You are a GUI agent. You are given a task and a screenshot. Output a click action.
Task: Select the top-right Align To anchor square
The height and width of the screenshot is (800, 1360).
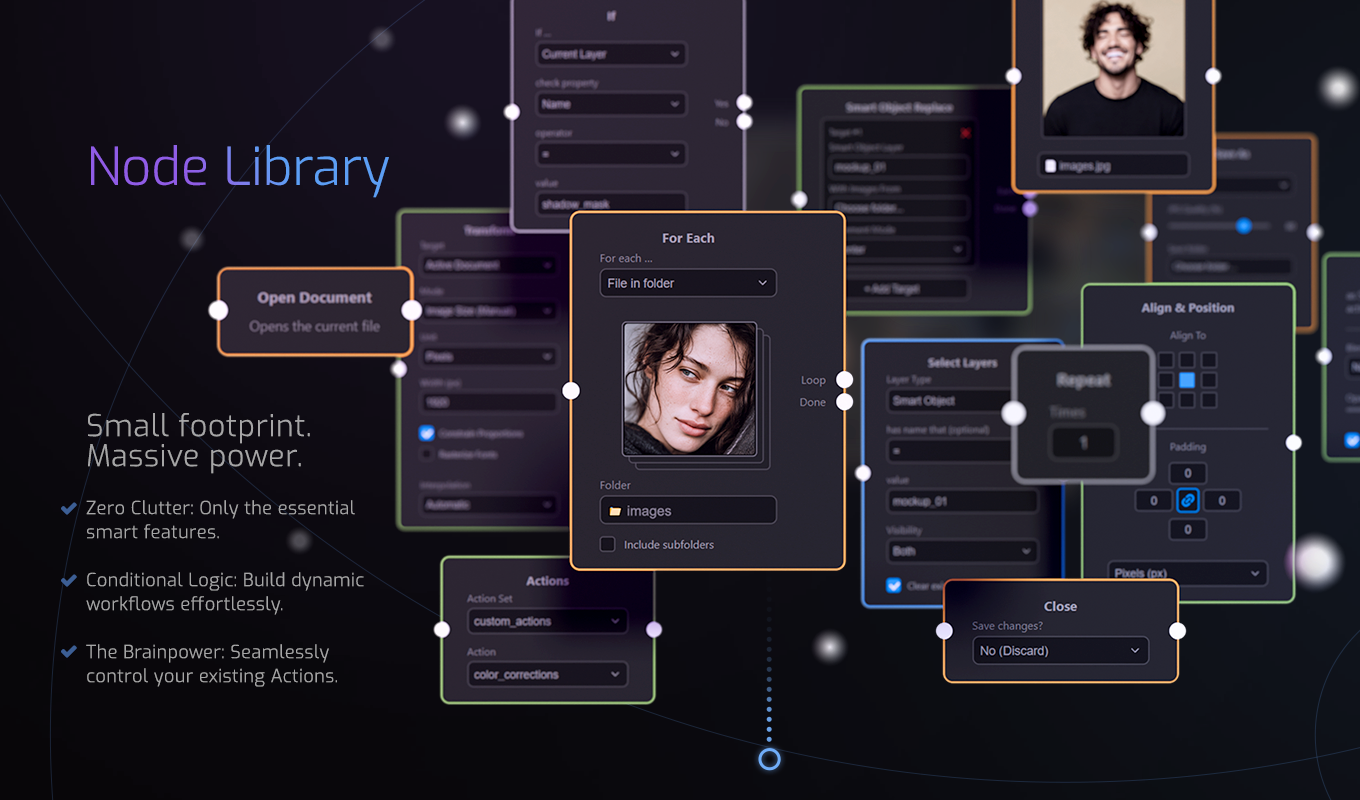[1209, 360]
